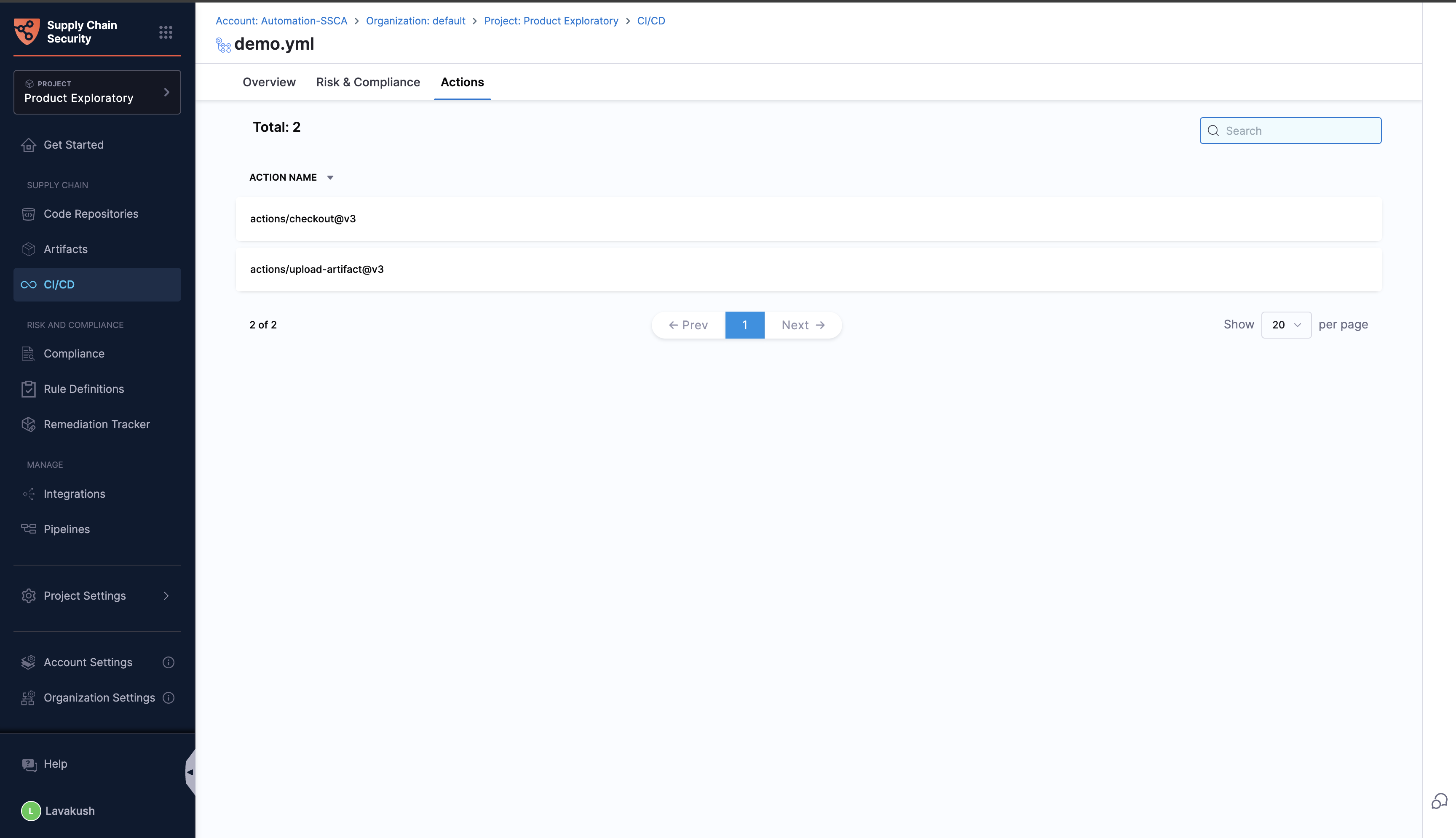Click the Organization Settings info icon

[x=168, y=698]
